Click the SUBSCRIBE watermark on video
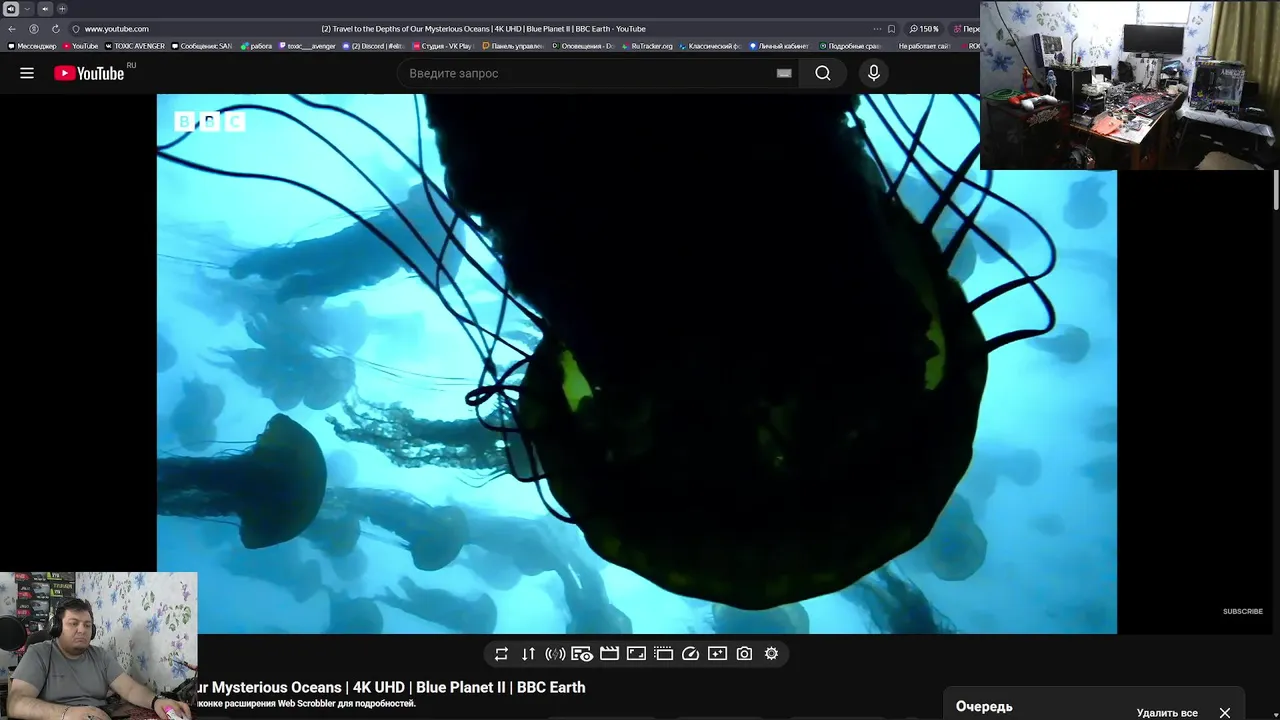Image resolution: width=1280 pixels, height=720 pixels. [1242, 611]
